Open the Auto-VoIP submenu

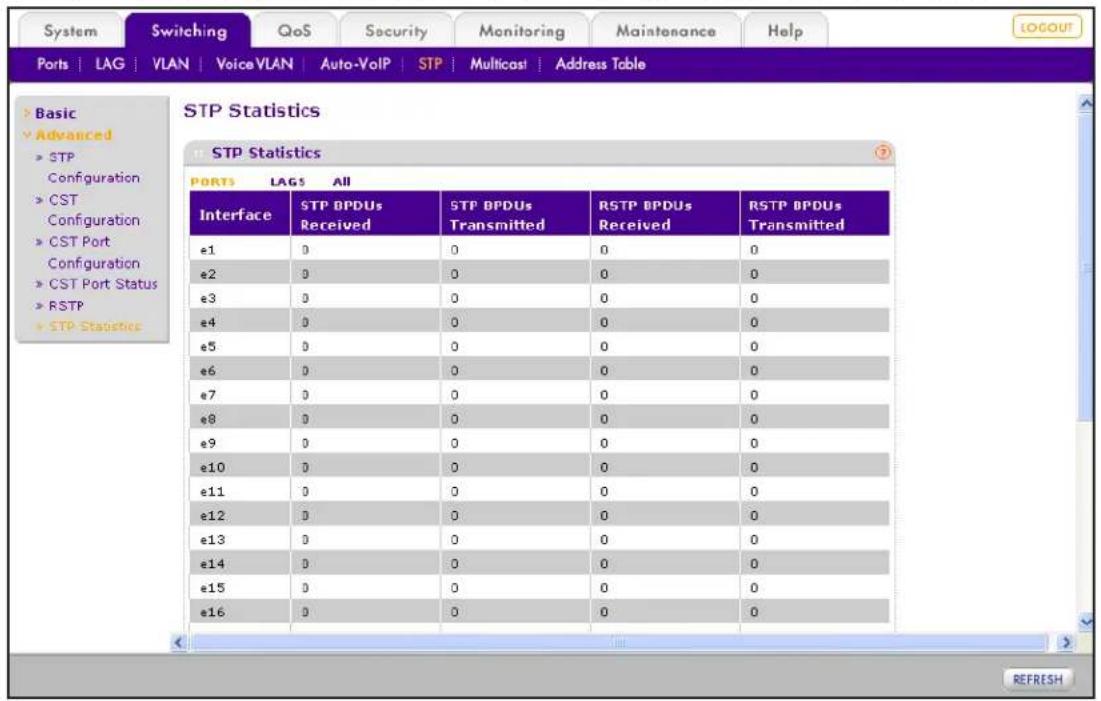pos(355,64)
